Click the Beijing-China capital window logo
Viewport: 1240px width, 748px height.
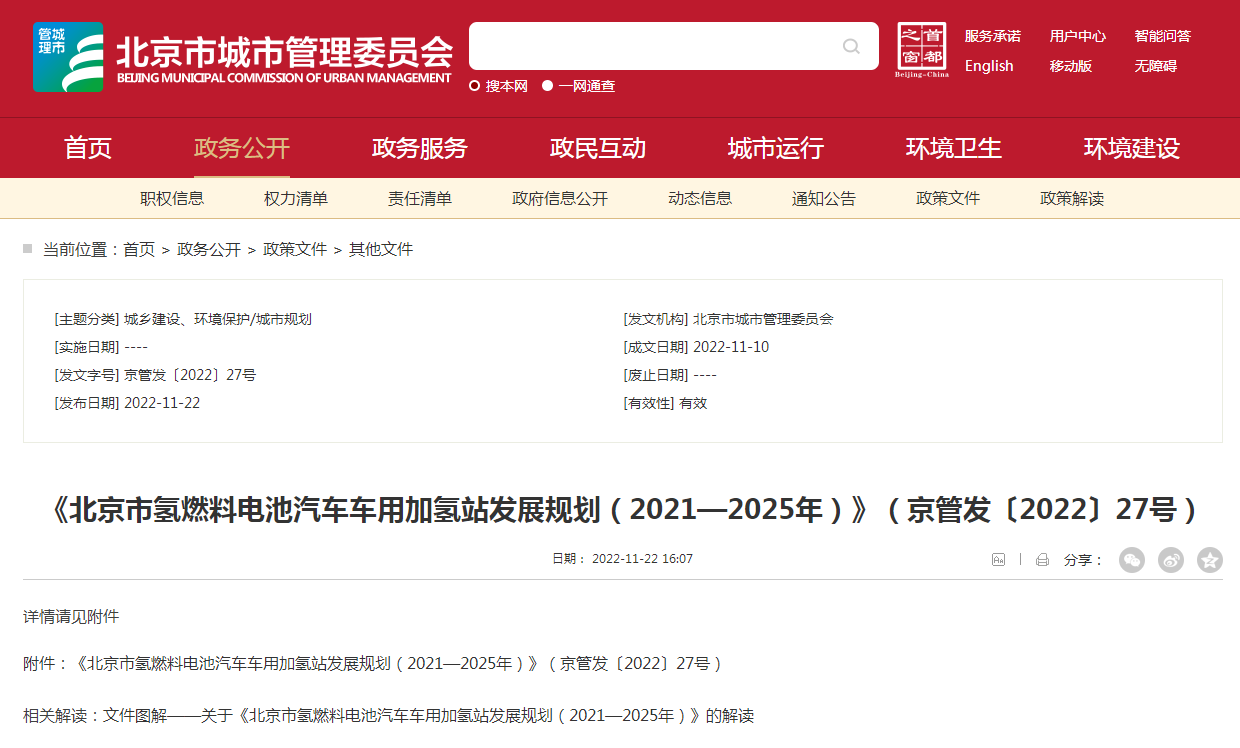pyautogui.click(x=921, y=50)
